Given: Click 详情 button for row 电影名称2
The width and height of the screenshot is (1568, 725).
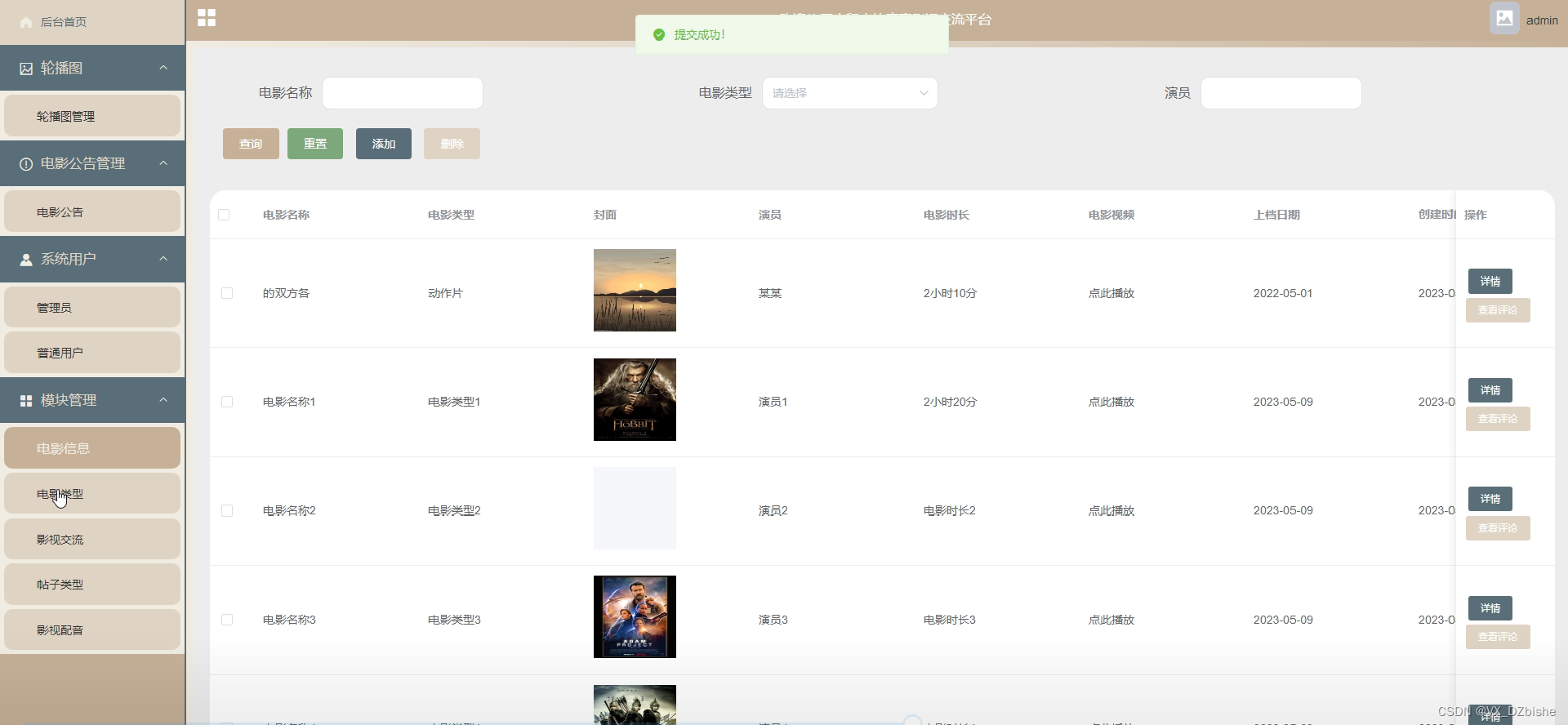Looking at the screenshot, I should point(1490,499).
